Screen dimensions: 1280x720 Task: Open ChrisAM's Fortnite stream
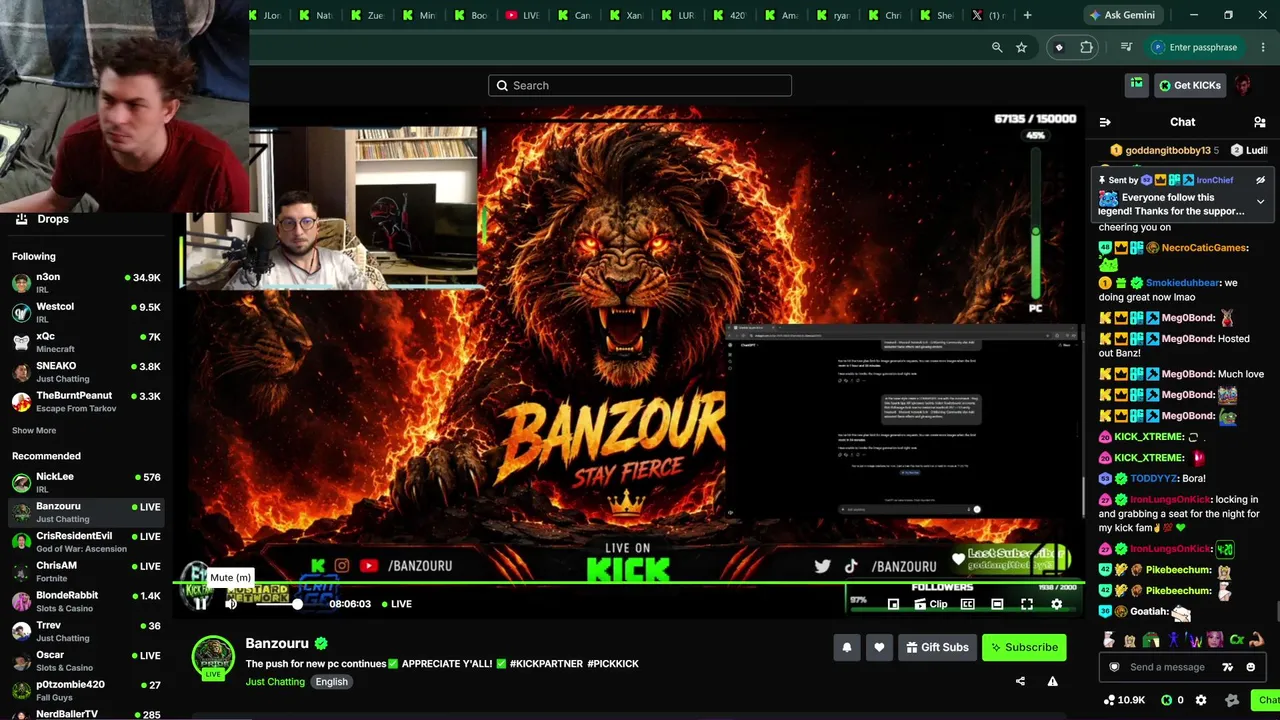(86, 572)
